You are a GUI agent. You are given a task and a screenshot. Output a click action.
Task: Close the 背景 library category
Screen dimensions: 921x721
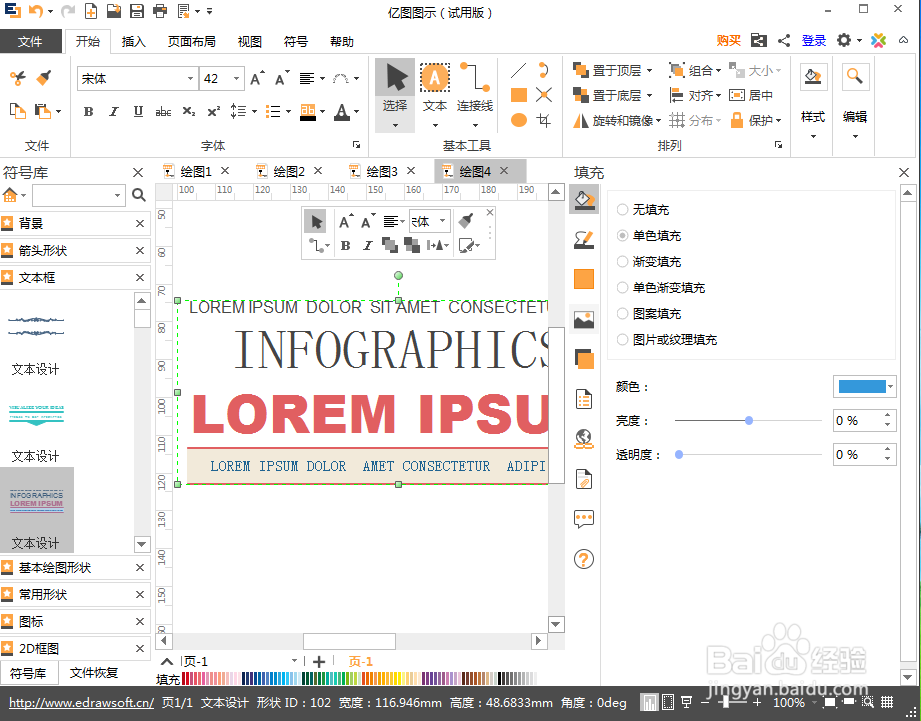(140, 224)
